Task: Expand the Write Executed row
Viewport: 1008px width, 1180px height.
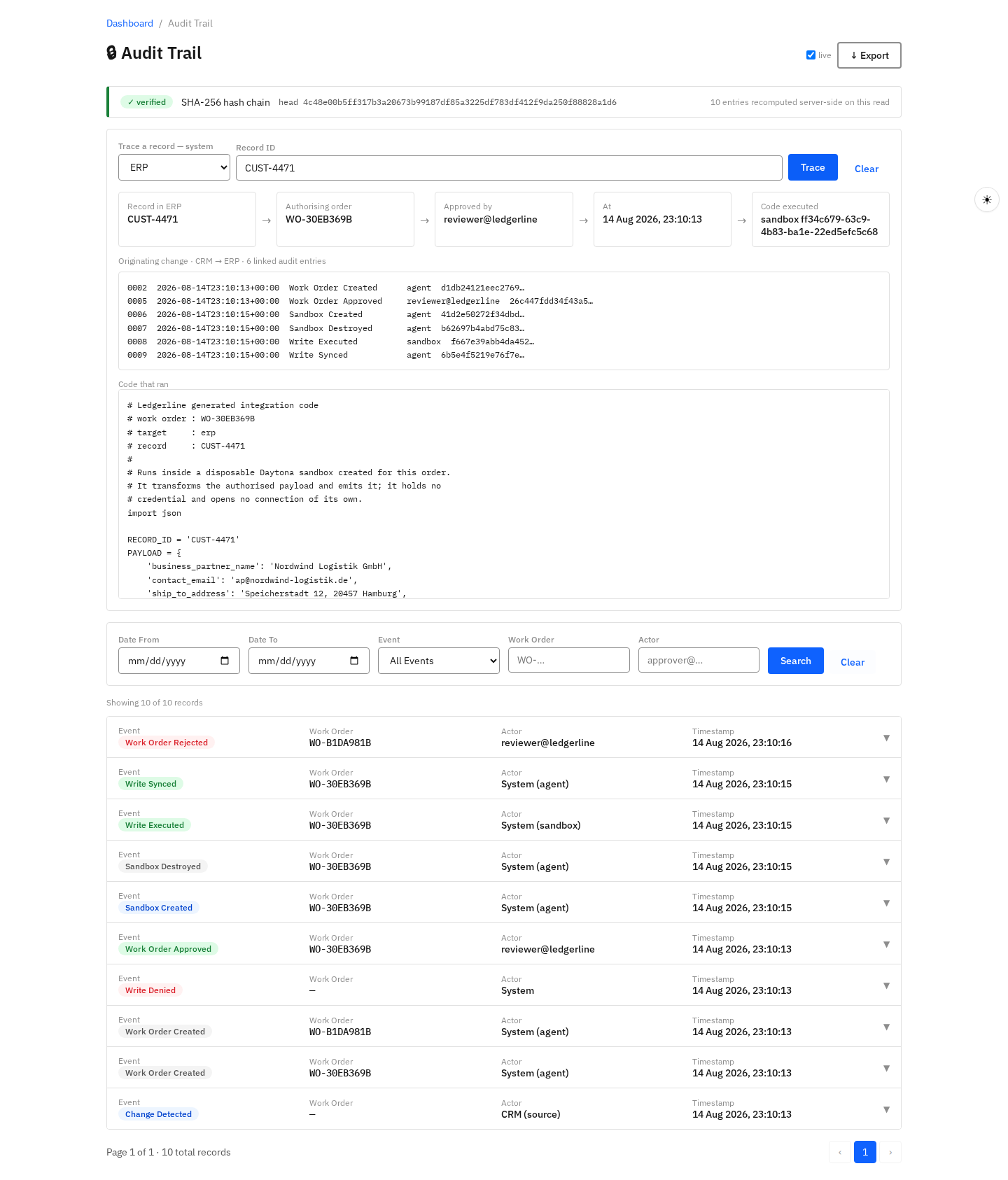Action: 504,820
